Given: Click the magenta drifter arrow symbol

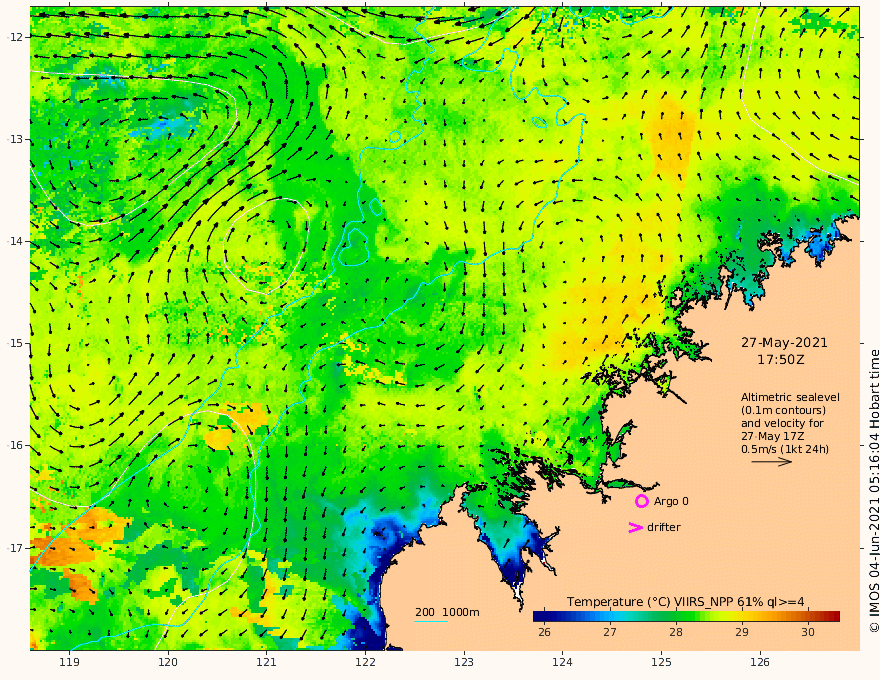Looking at the screenshot, I should [x=635, y=527].
